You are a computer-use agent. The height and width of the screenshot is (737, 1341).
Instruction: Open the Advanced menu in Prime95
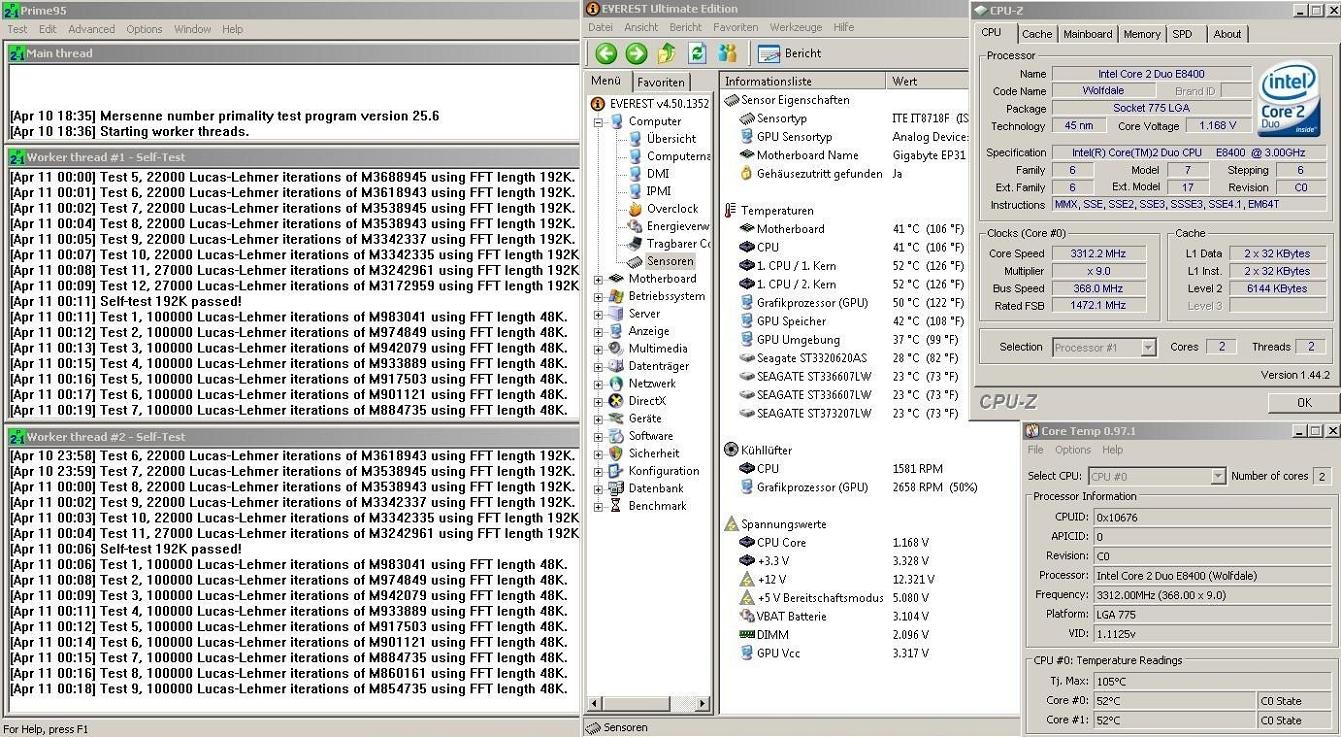[91, 29]
